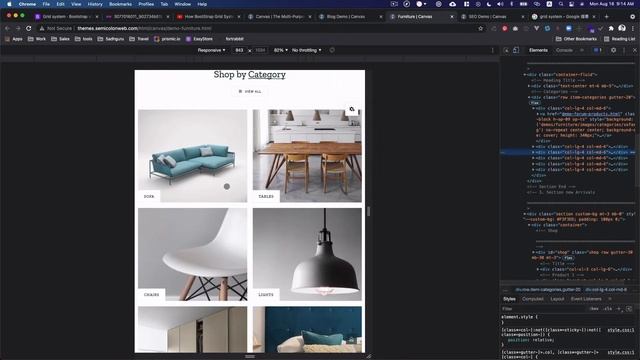Collapse the container-fluid div node
The height and width of the screenshot is (360, 640).
(525, 75)
